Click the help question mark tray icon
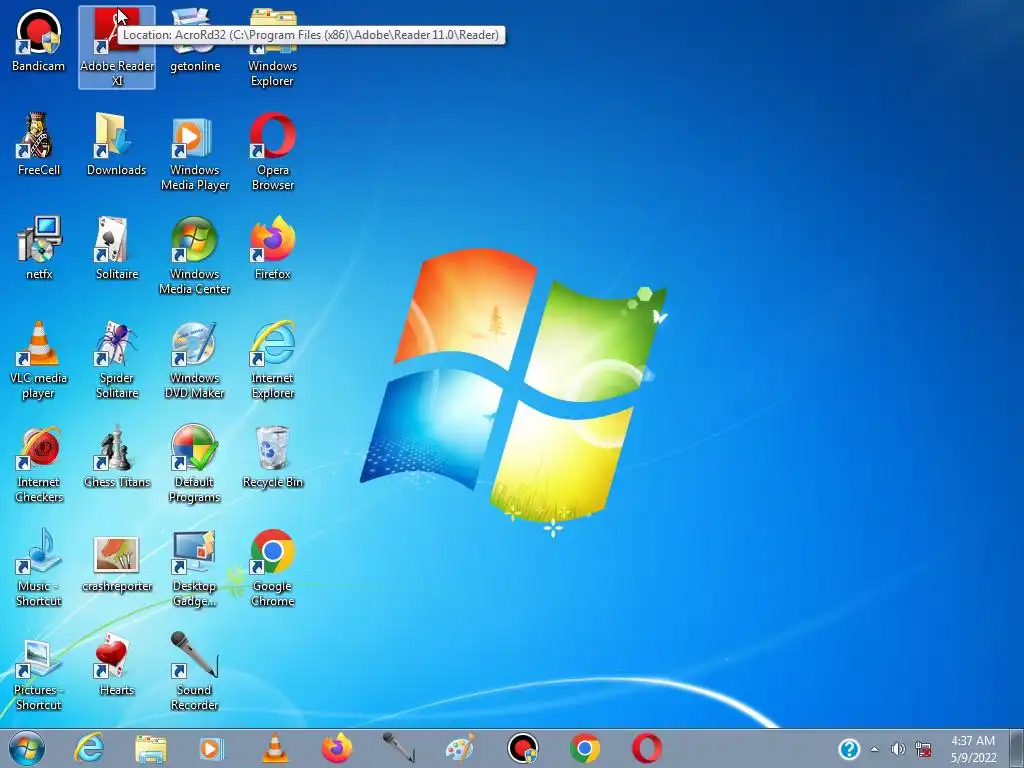The image size is (1024, 768). pyautogui.click(x=849, y=749)
